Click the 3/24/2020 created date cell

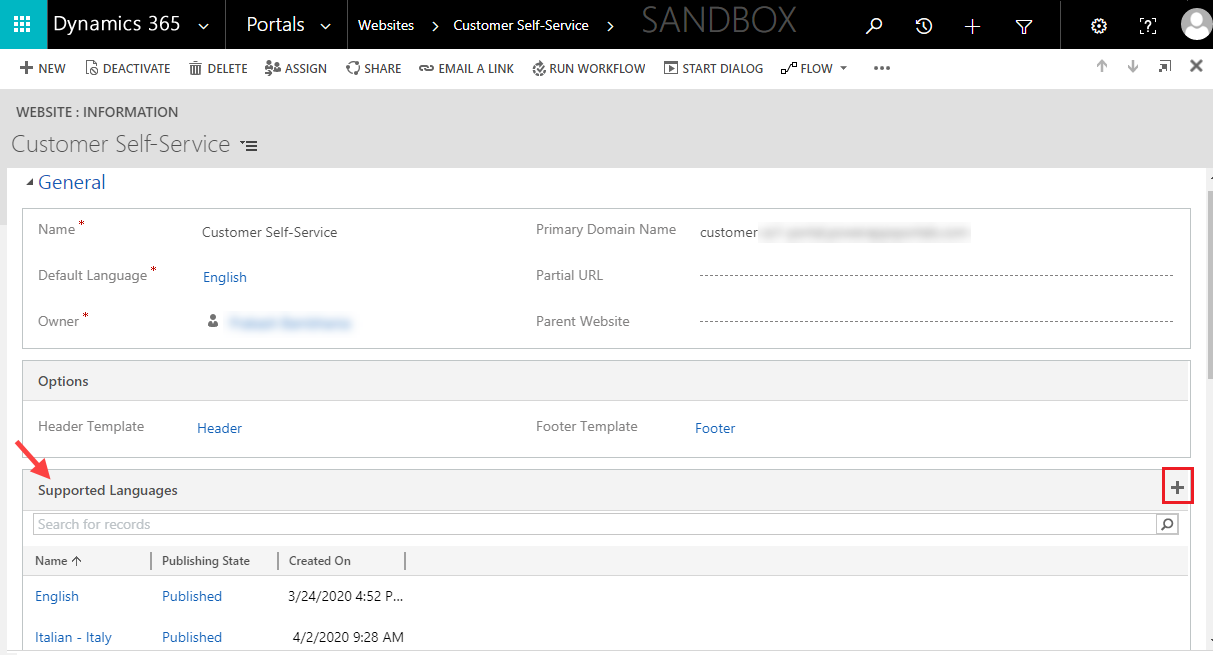(346, 596)
